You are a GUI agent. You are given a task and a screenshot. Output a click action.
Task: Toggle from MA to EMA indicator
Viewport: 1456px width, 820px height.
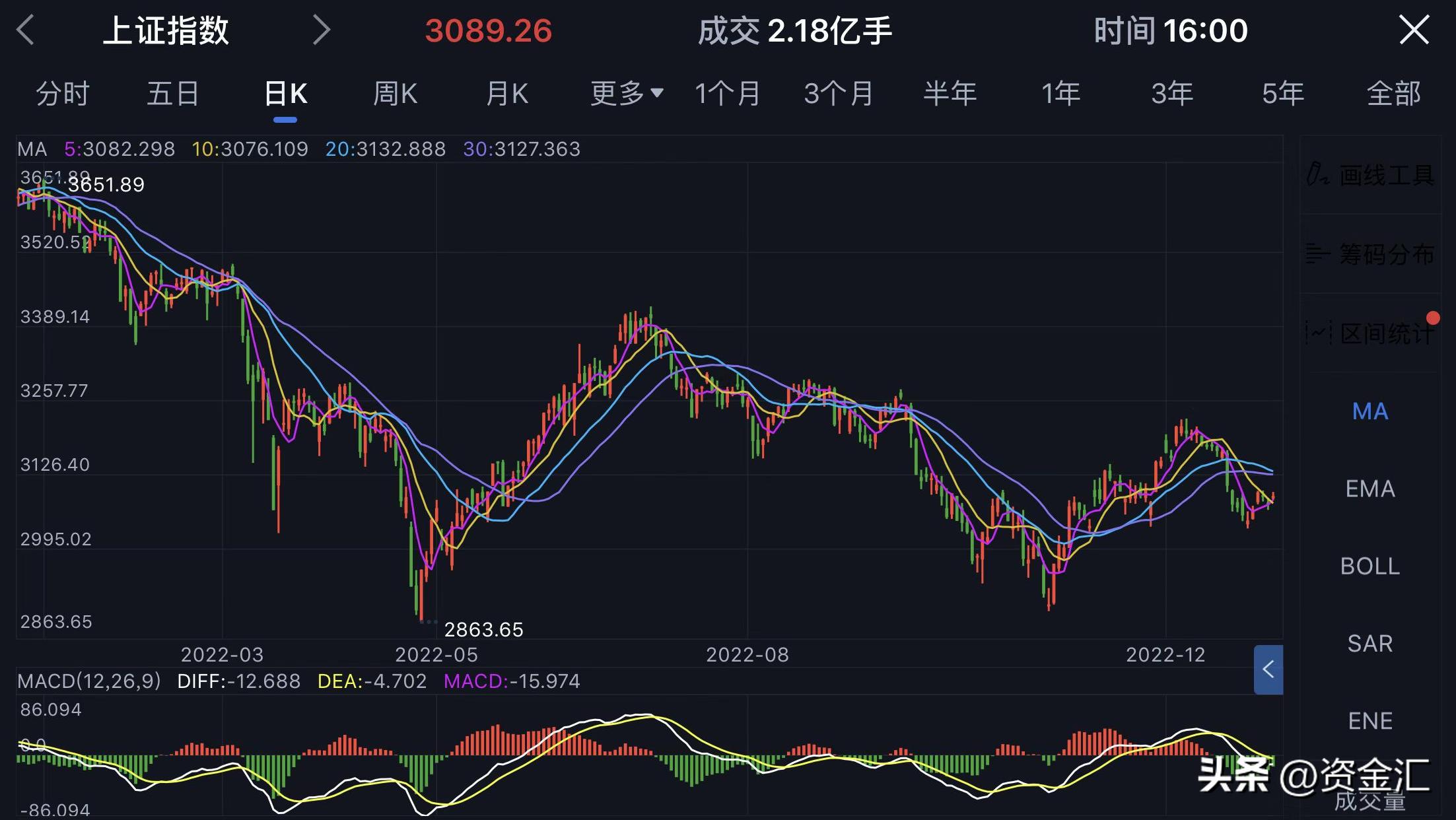(1369, 489)
